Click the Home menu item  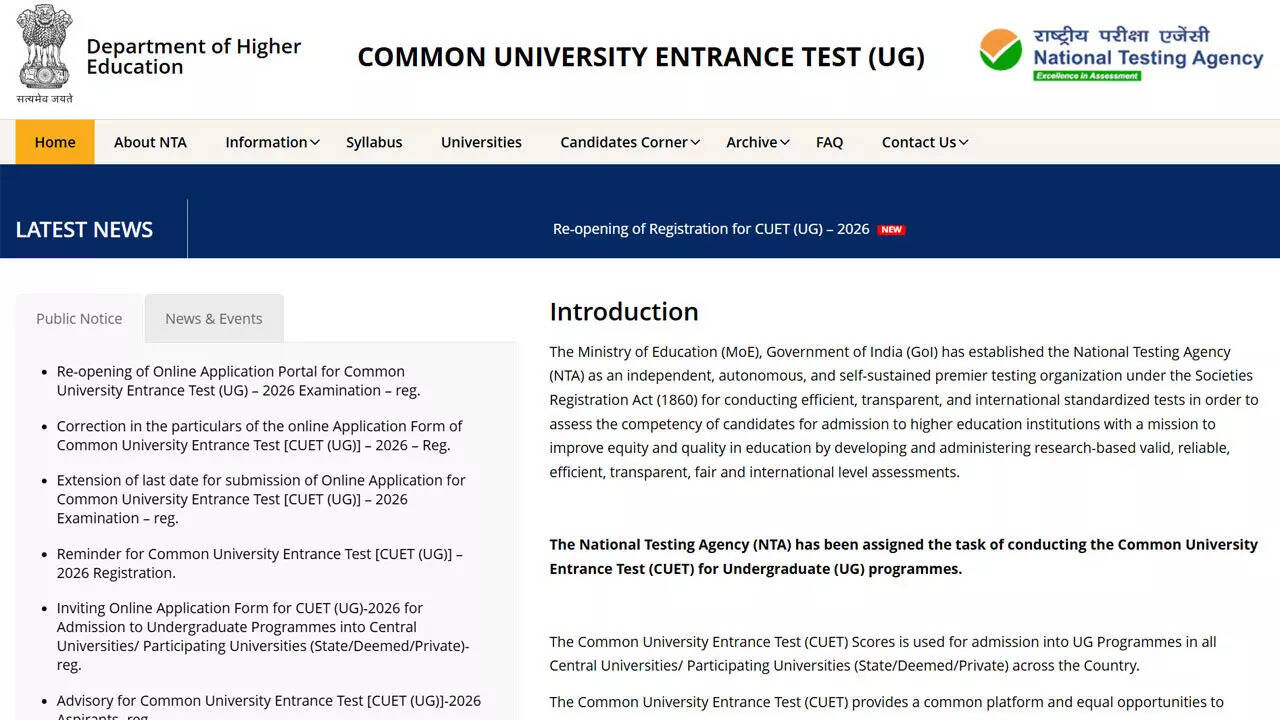coord(54,142)
